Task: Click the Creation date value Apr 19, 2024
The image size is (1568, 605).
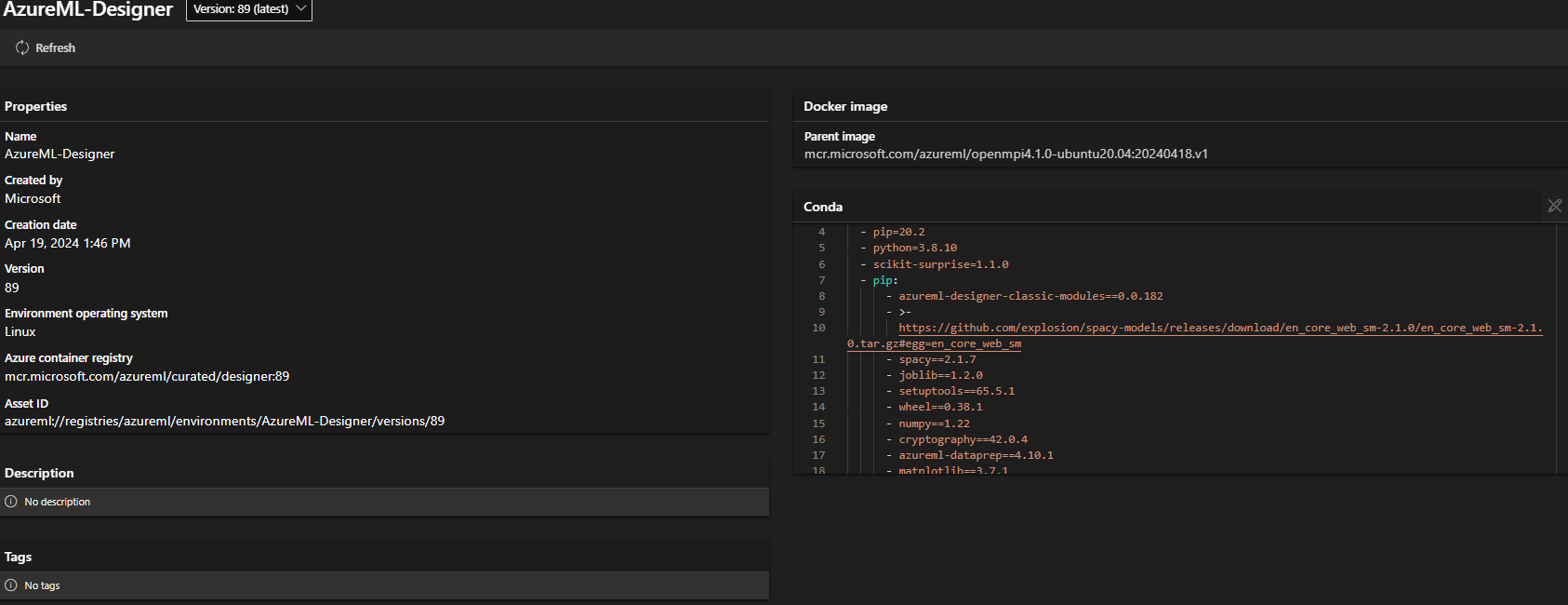Action: pyautogui.click(x=67, y=243)
